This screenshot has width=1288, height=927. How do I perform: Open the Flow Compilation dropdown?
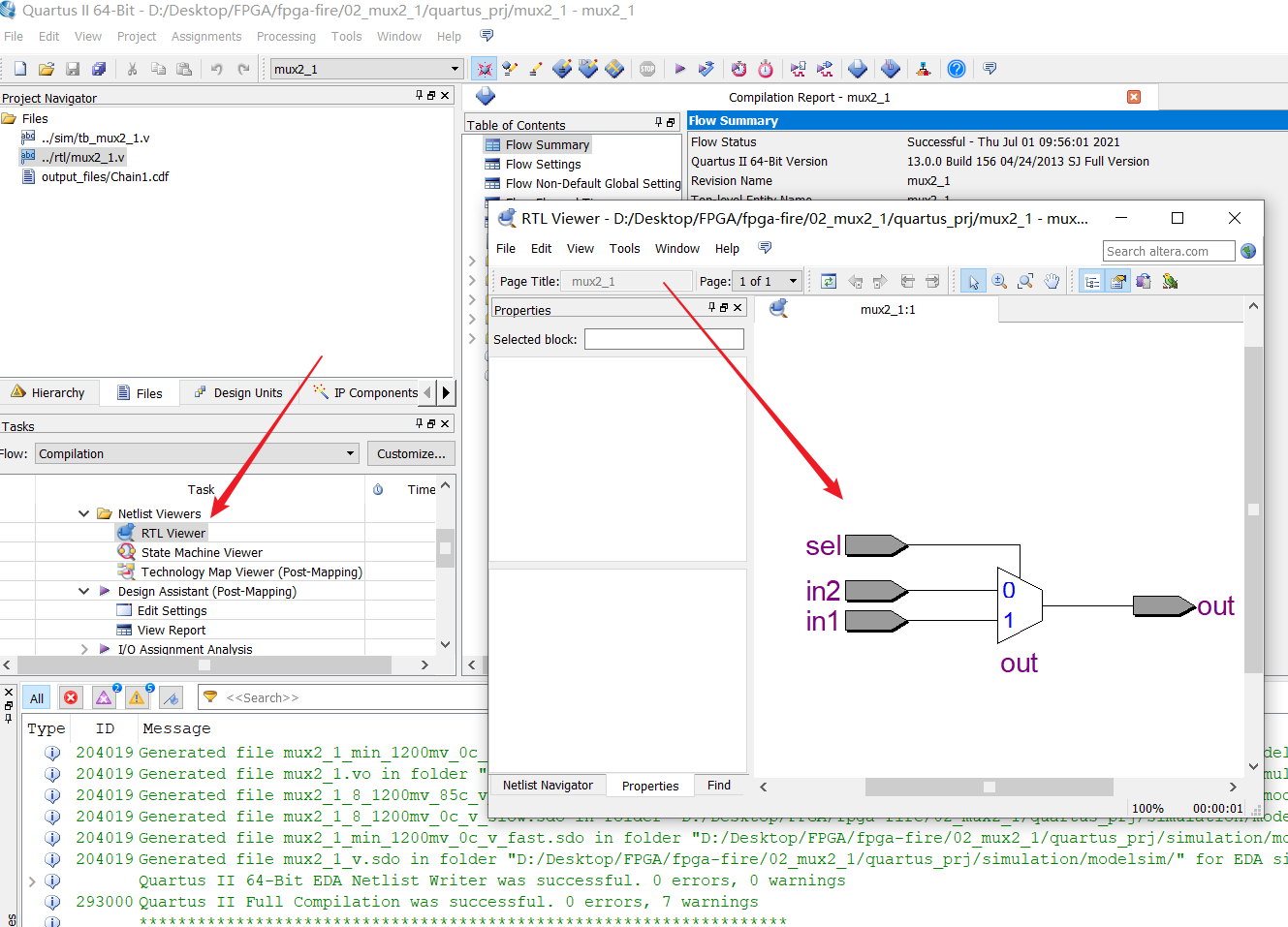tap(197, 453)
